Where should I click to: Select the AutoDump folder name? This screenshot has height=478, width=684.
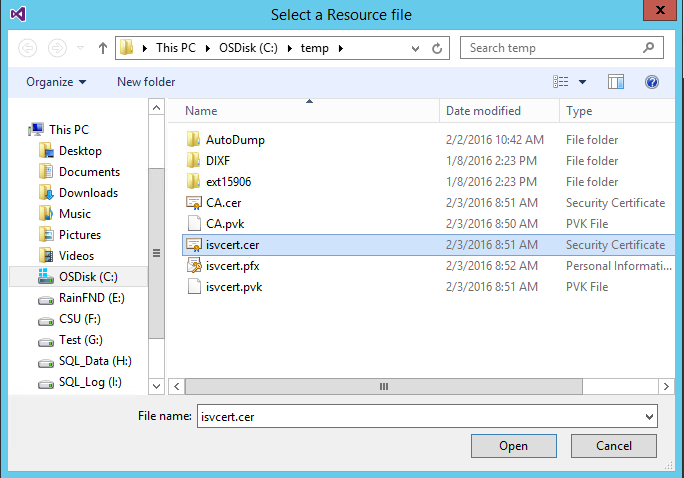[235, 140]
